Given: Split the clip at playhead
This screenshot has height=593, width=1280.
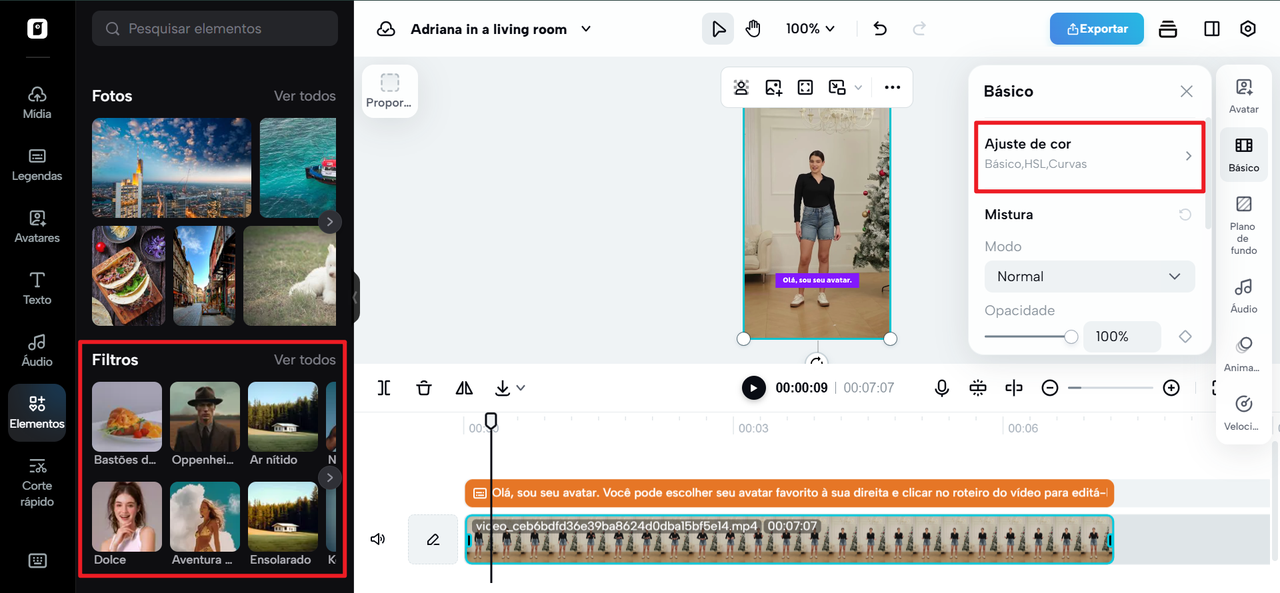Looking at the screenshot, I should coord(384,388).
